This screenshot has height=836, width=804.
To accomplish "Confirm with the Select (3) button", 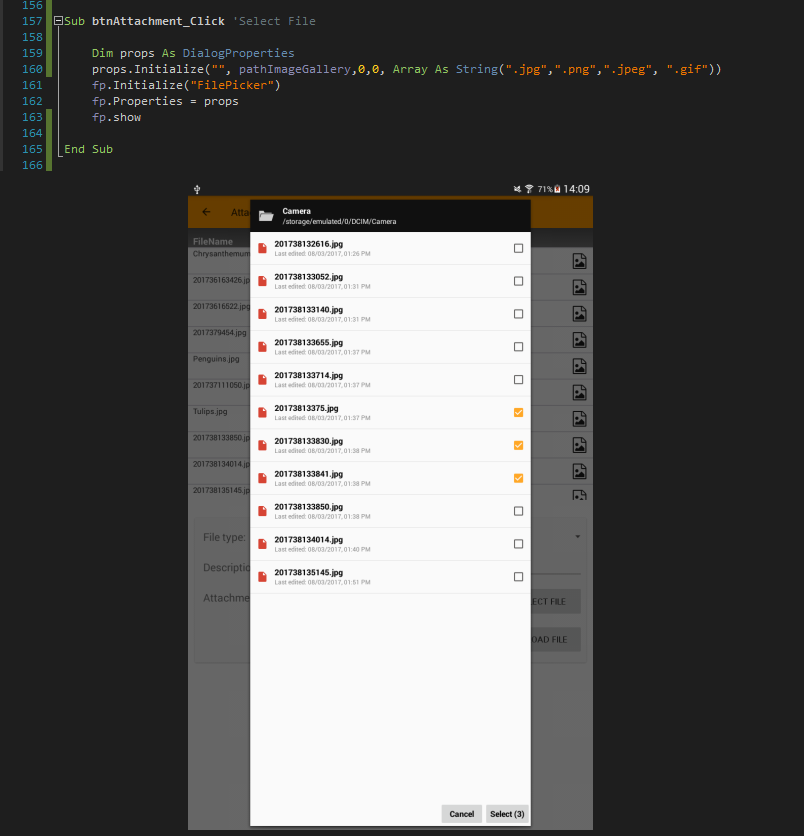I will (507, 814).
